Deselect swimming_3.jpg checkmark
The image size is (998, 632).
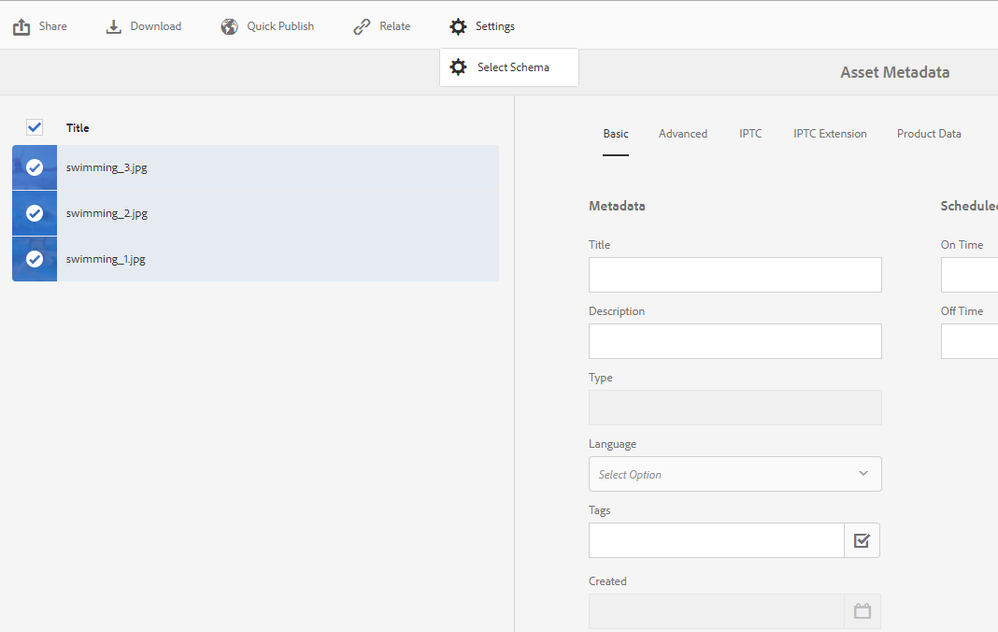pos(34,167)
